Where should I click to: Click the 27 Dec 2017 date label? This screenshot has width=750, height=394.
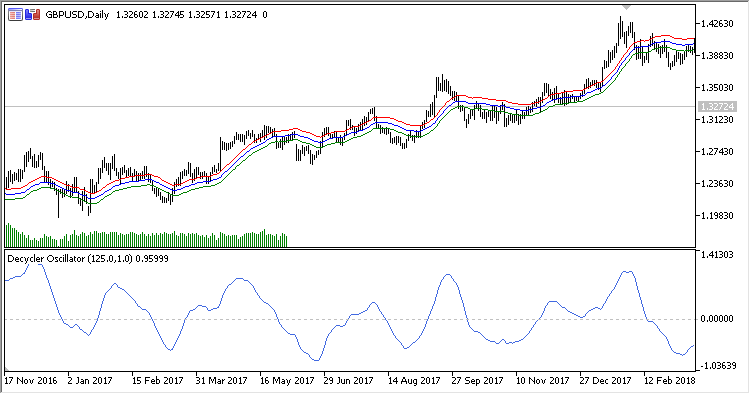[x=606, y=381]
